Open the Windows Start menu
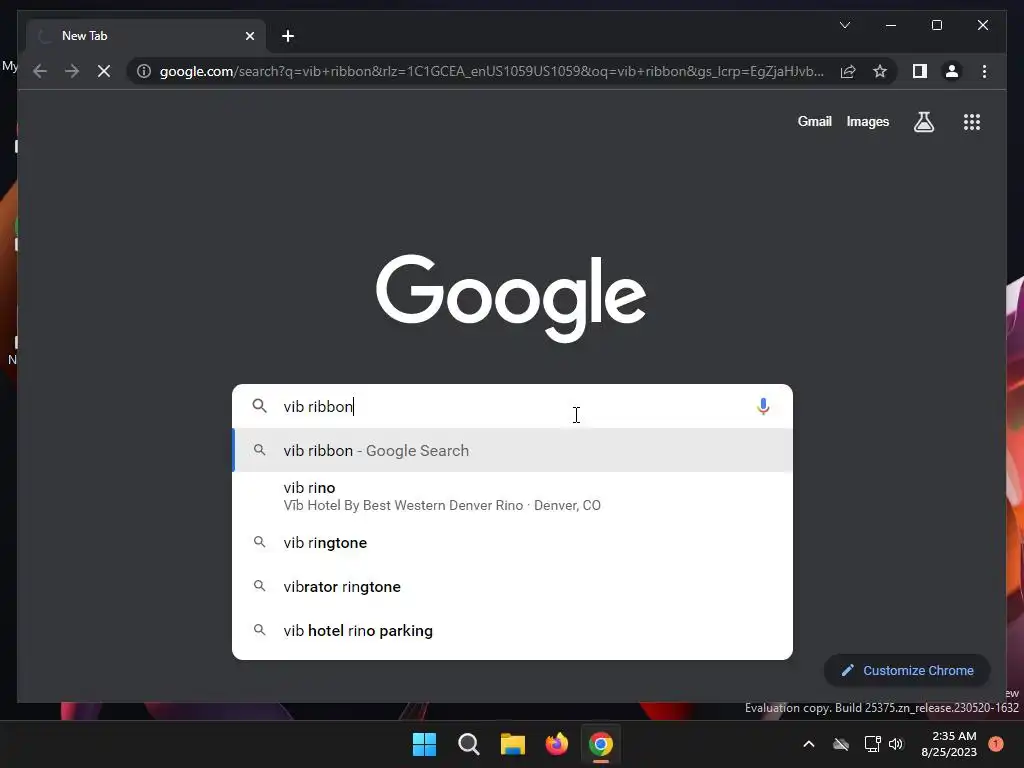Screen dimensions: 1024x768 (x=424, y=744)
